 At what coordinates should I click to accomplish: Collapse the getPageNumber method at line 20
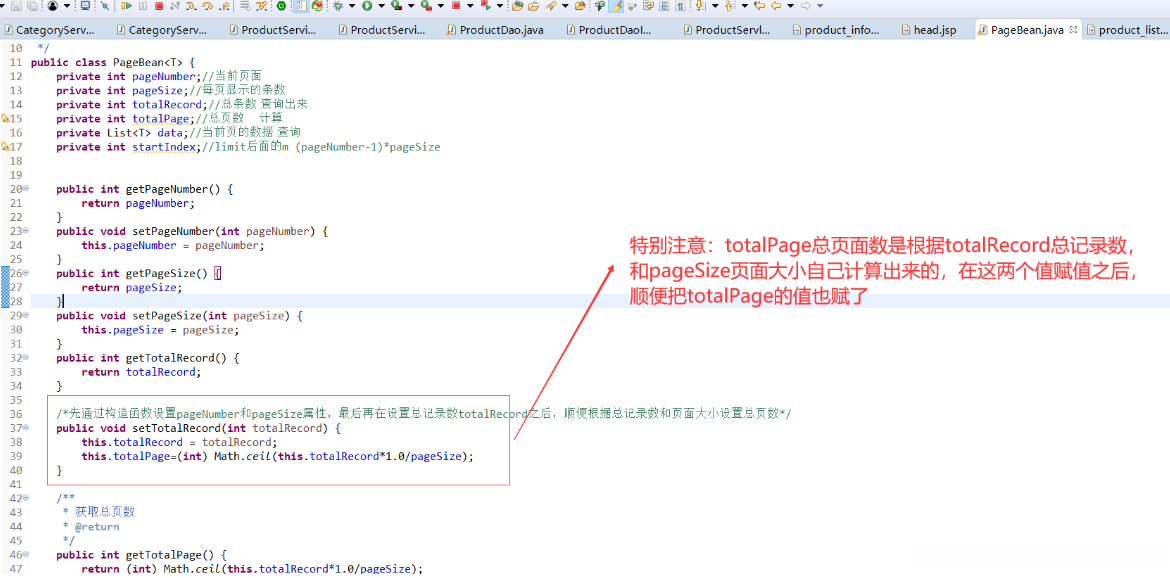click(25, 189)
